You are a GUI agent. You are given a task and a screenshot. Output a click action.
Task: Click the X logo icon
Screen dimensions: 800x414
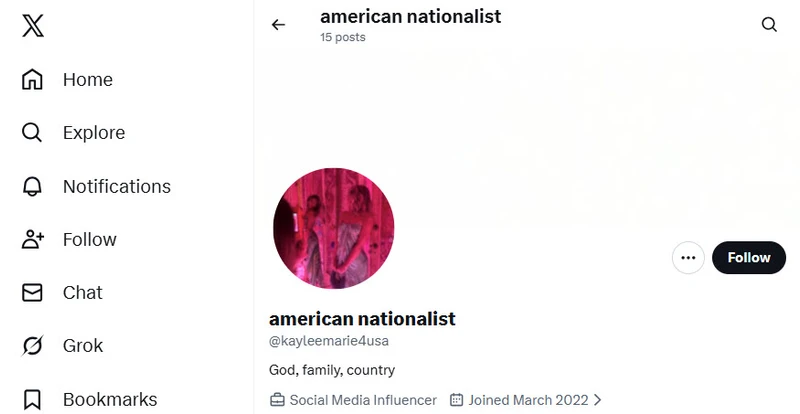click(33, 26)
